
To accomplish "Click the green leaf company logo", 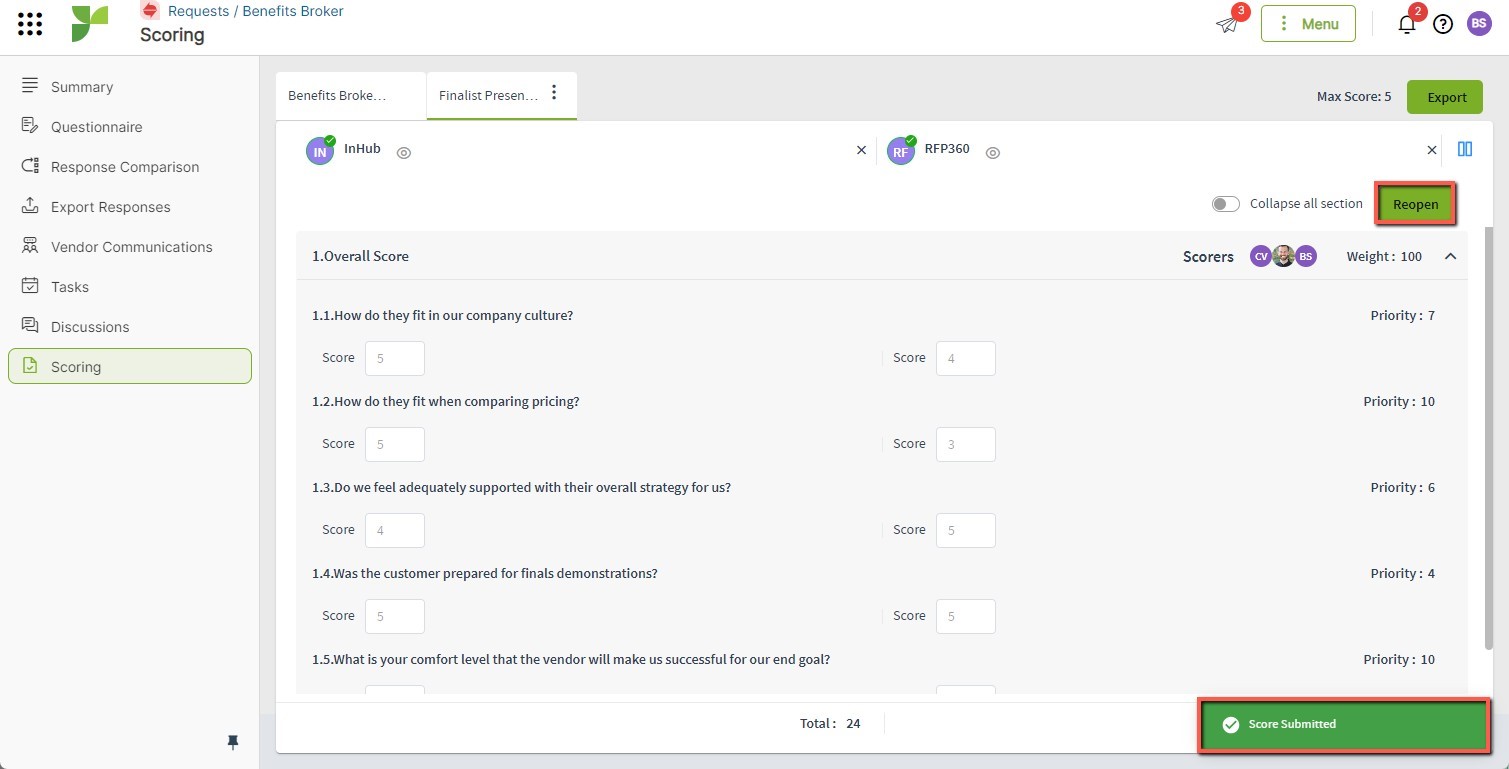I will click(90, 24).
